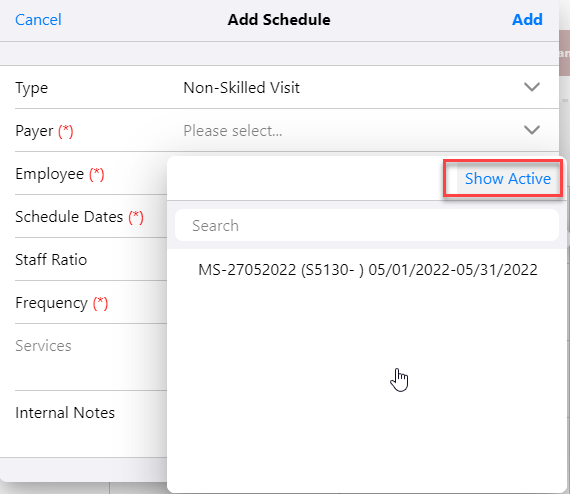Open the Payer dropdown chevron
Screen dimensions: 570x494
click(x=531, y=130)
